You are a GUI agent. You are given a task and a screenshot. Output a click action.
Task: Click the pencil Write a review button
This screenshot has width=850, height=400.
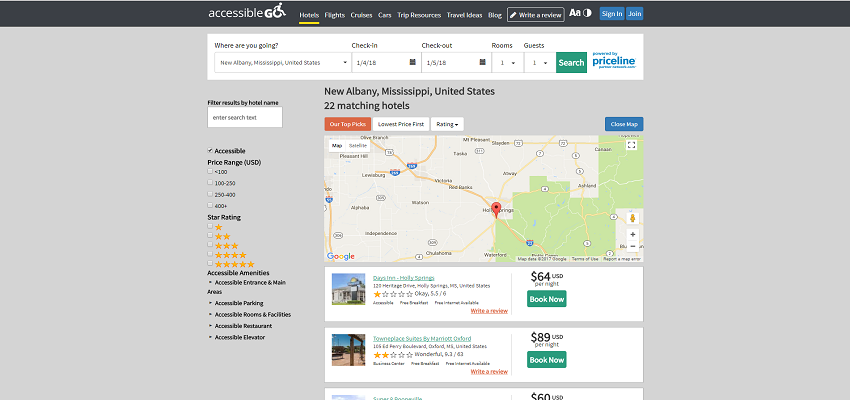pos(536,15)
